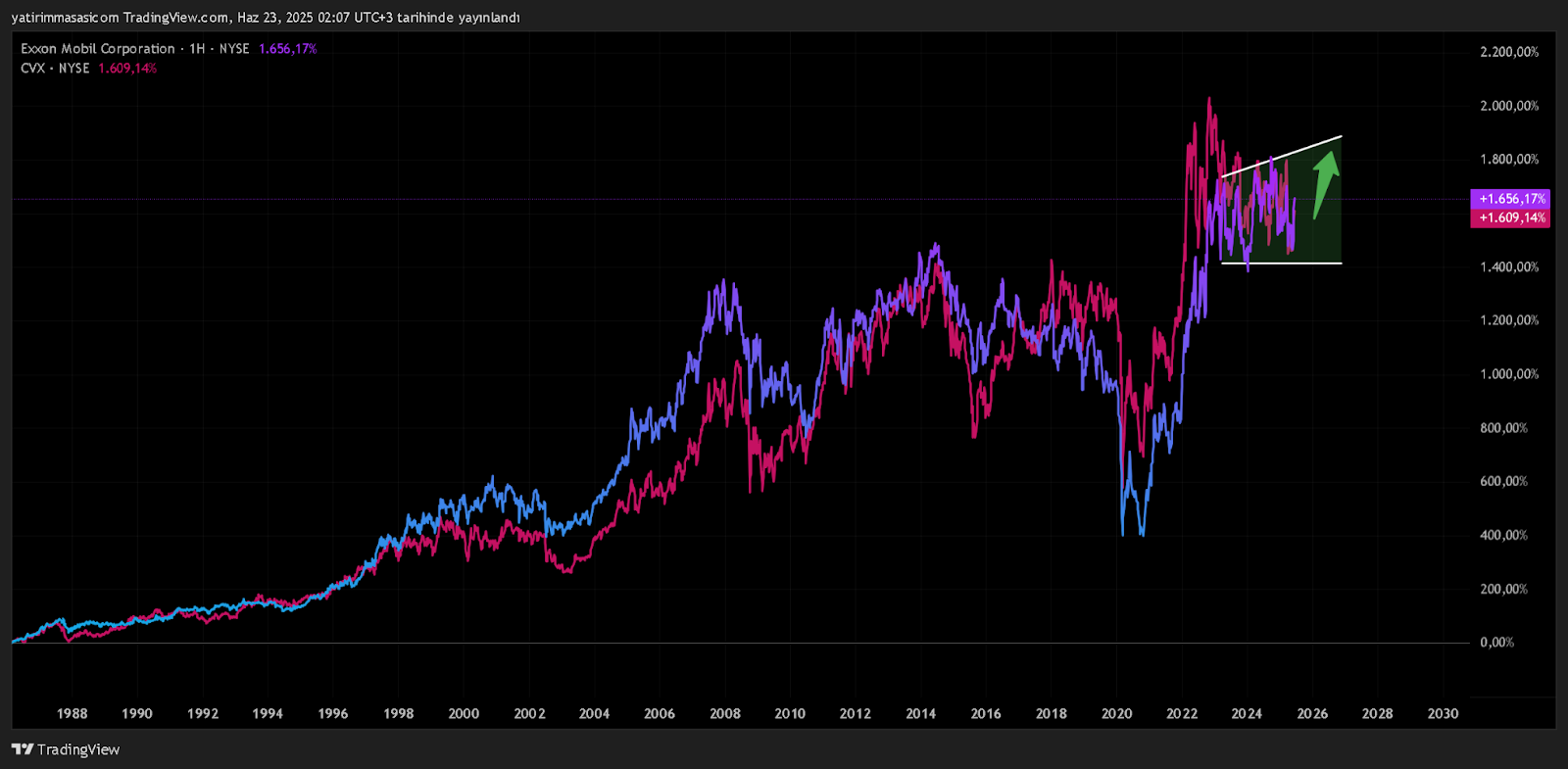Viewport: 1568px width, 769px height.
Task: Click the 600,00% axis label
Action: [1503, 481]
